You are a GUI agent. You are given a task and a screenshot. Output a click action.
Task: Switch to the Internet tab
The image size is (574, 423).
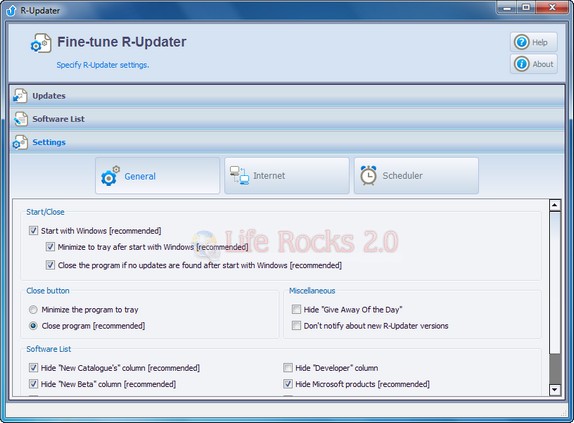click(287, 176)
